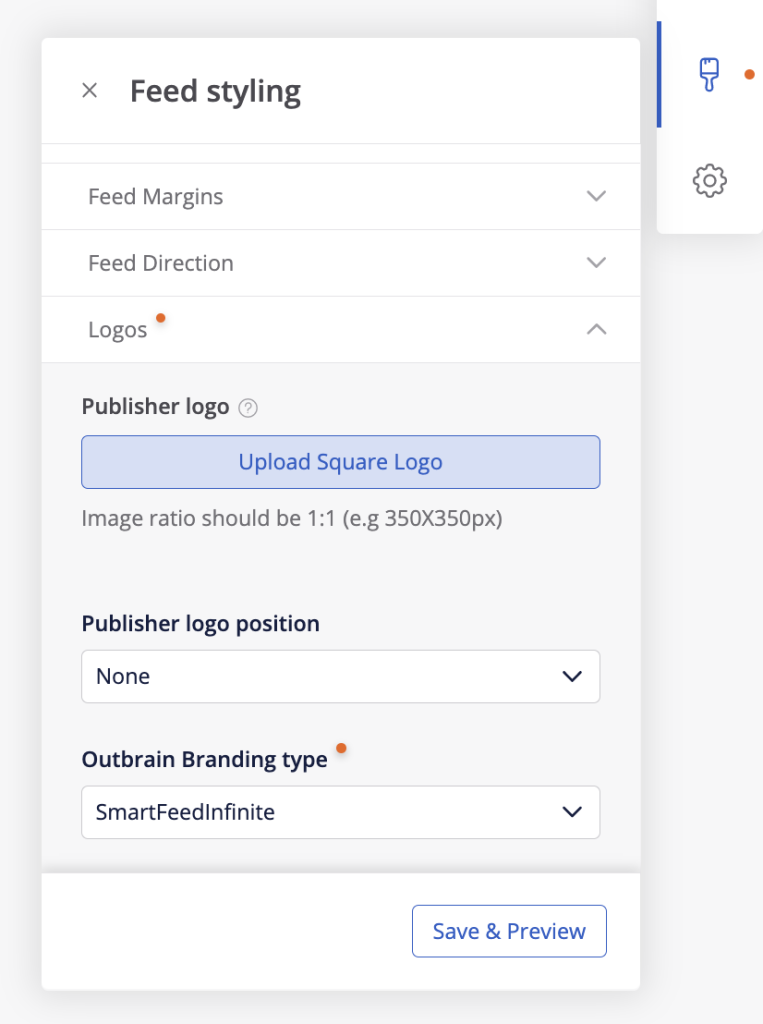Click the None value in logo position field
This screenshot has width=763, height=1024.
[x=122, y=676]
